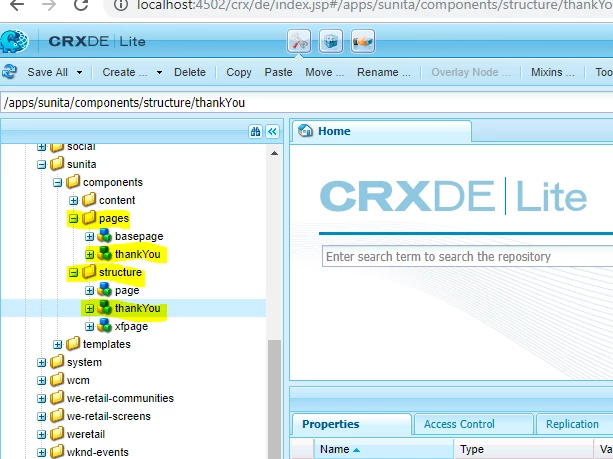This screenshot has height=459, width=613.
Task: Open the Save All dropdown arrow
Action: 79,72
